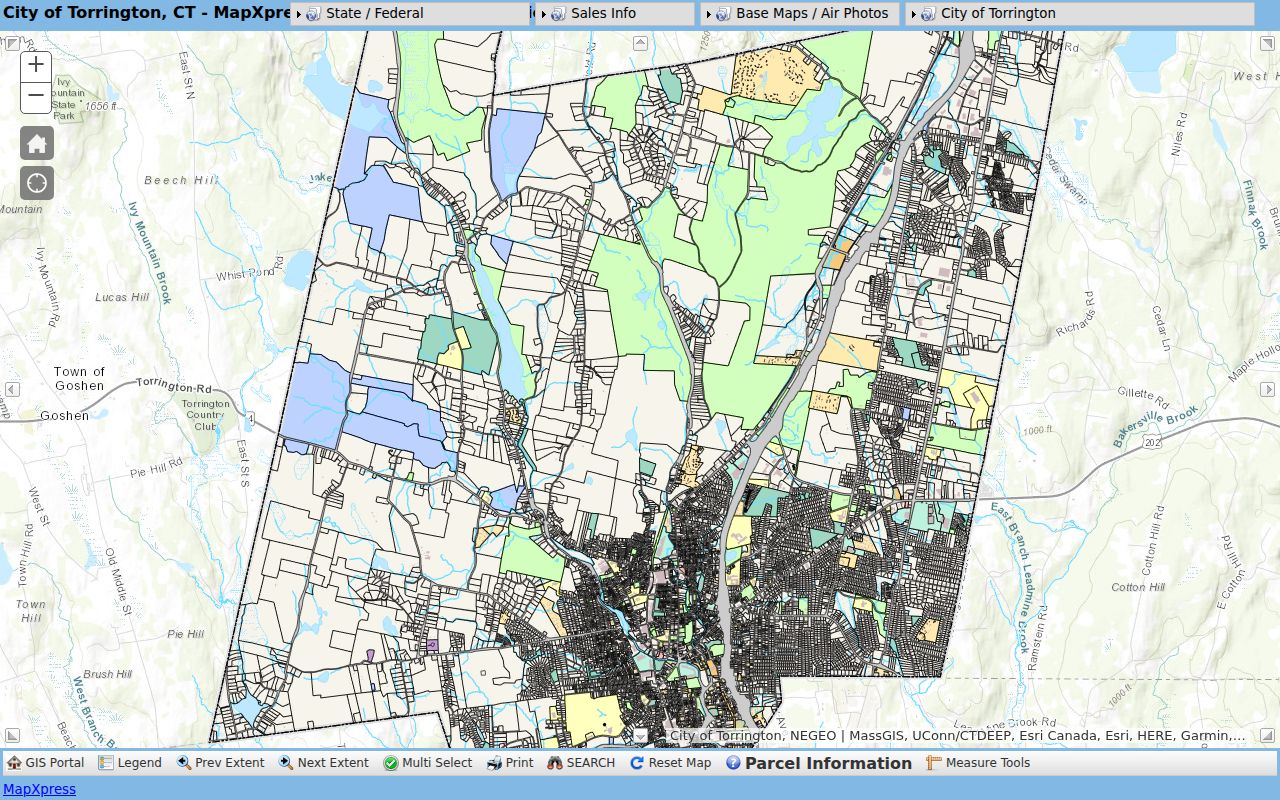Go back to Prev Extent
The height and width of the screenshot is (800, 1280).
click(220, 763)
